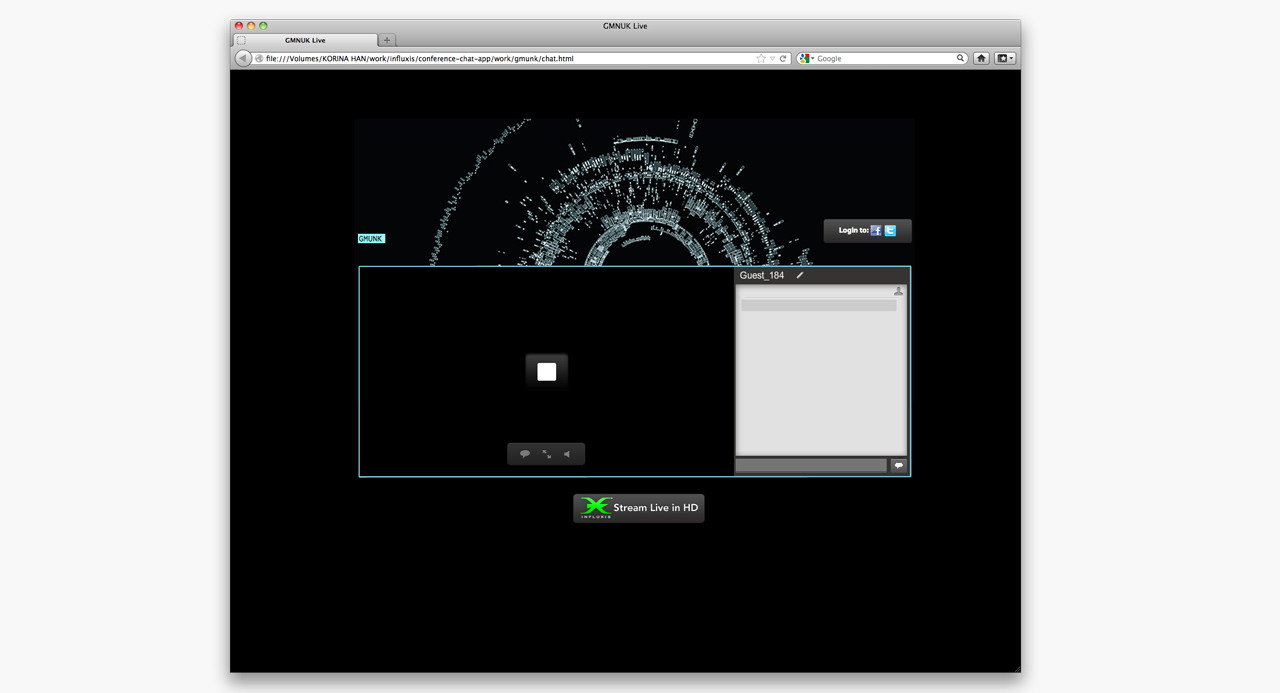The image size is (1280, 693).
Task: Log in with the Twitter icon
Action: (890, 231)
